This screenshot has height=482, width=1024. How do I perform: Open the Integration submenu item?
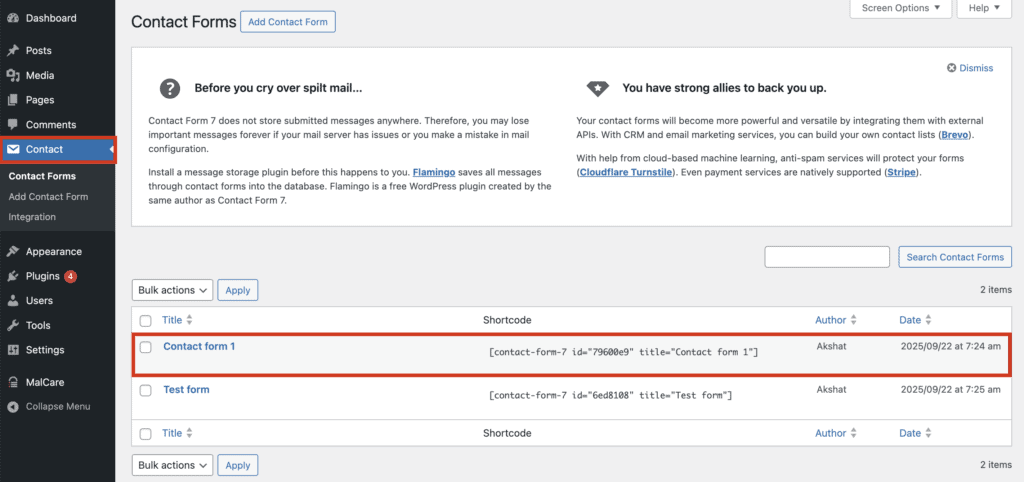coord(32,217)
